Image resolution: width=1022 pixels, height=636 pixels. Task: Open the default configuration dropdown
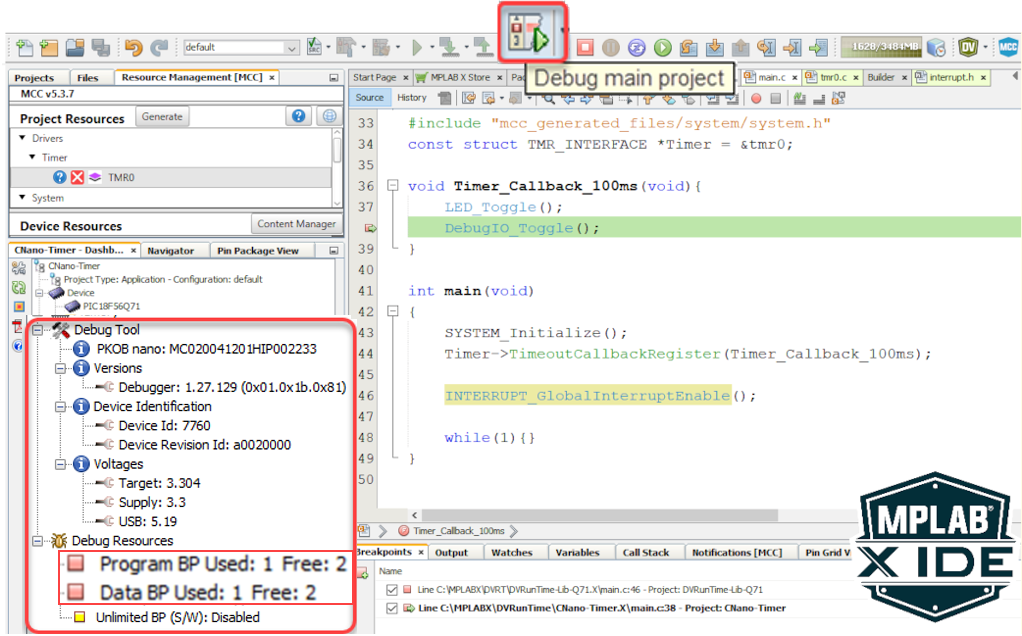coord(291,48)
